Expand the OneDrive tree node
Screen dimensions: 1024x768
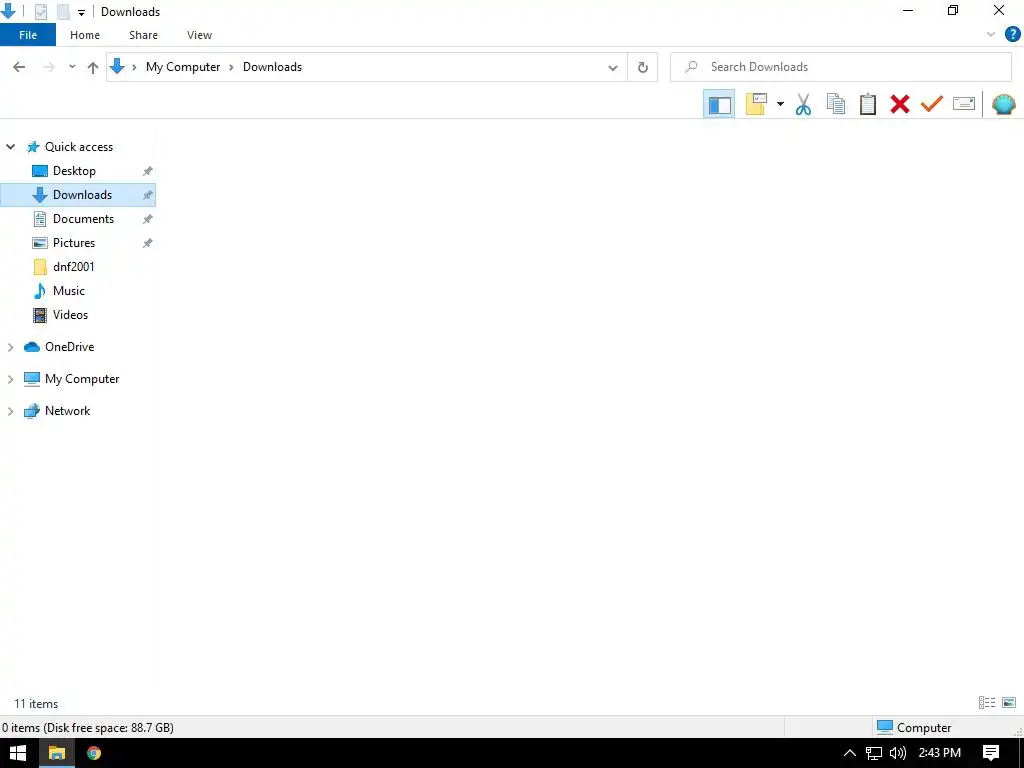10,347
